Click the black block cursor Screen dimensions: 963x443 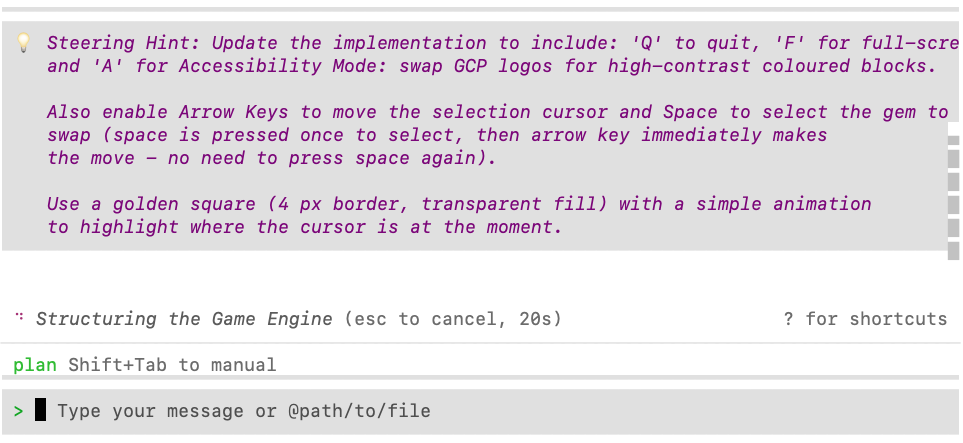pos(40,410)
